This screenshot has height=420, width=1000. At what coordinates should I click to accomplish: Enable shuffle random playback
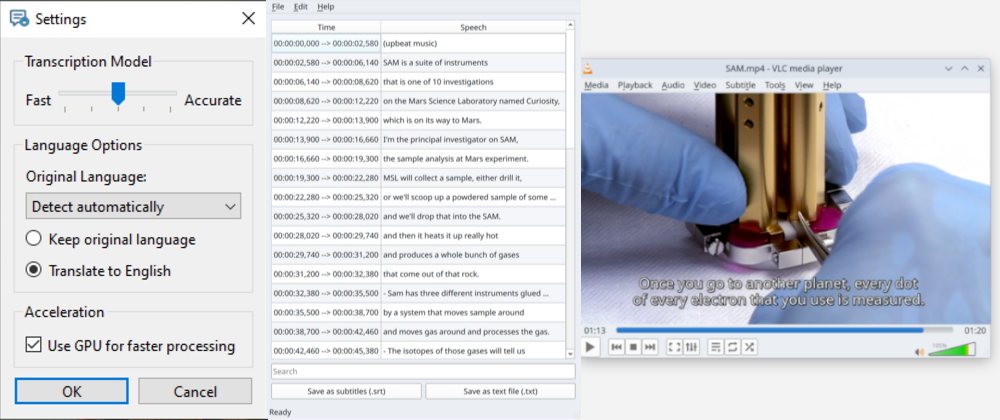click(749, 347)
